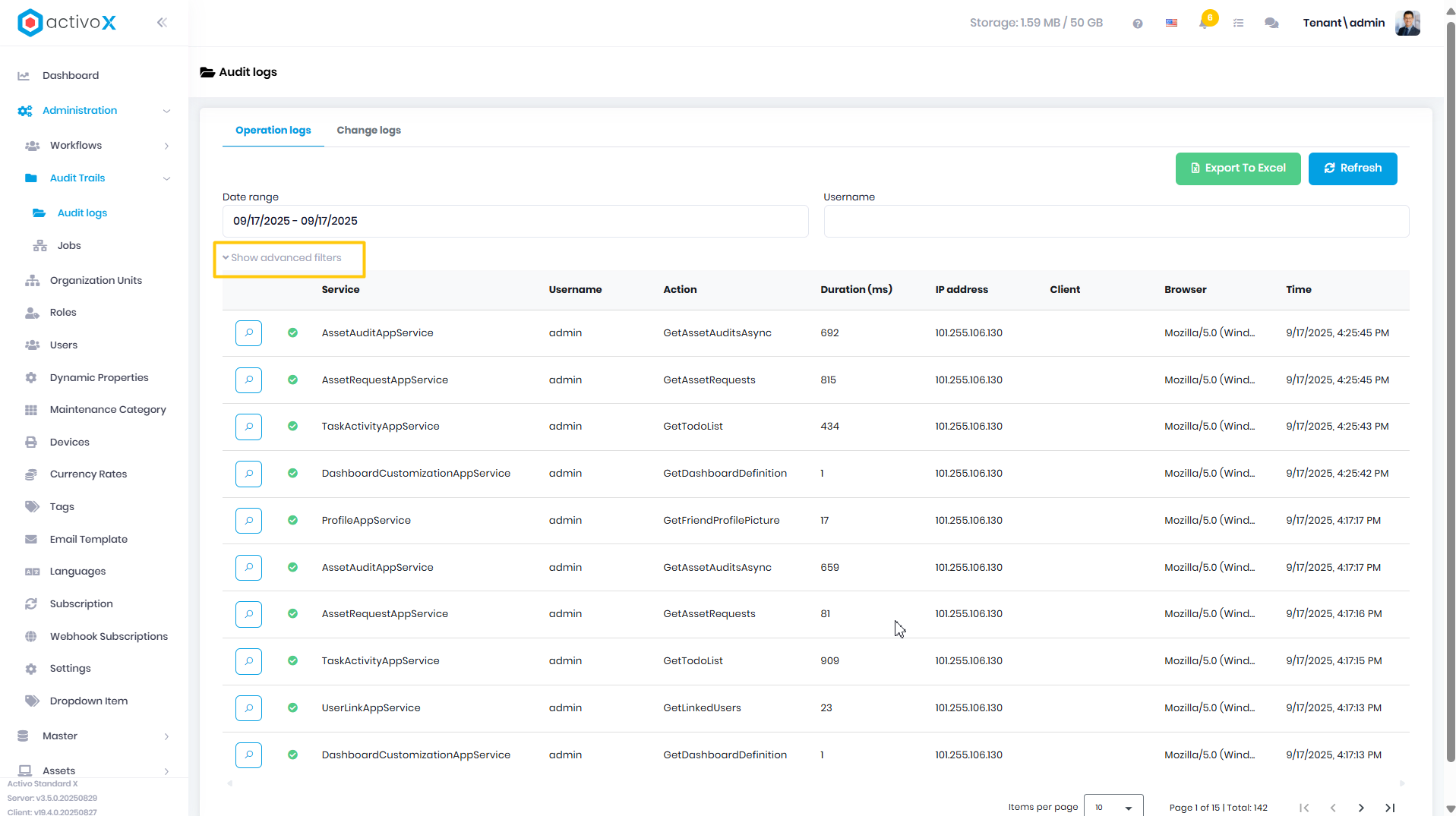Screen dimensions: 1456x816
Task: Click the Duration (ms) column header
Action: pyautogui.click(x=856, y=290)
